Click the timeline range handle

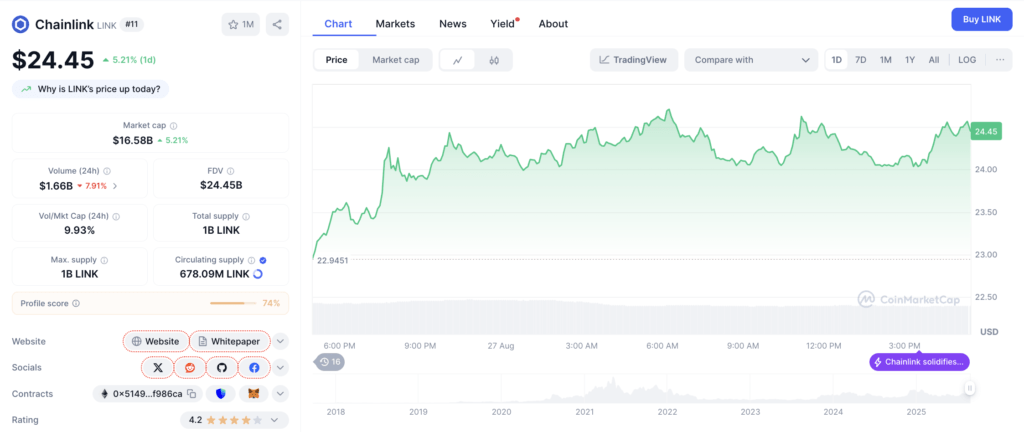click(x=970, y=388)
